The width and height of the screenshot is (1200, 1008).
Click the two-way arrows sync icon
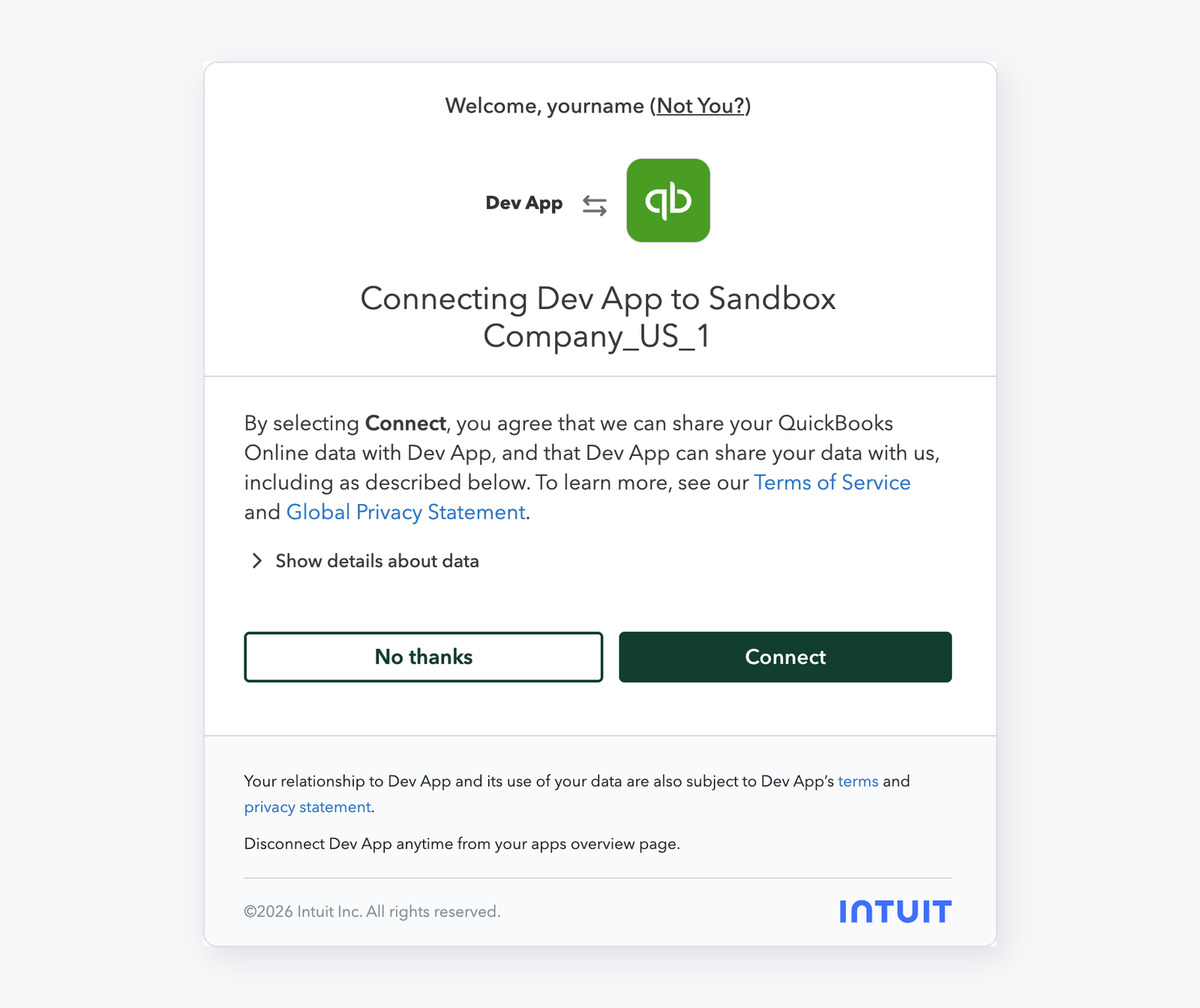[595, 205]
